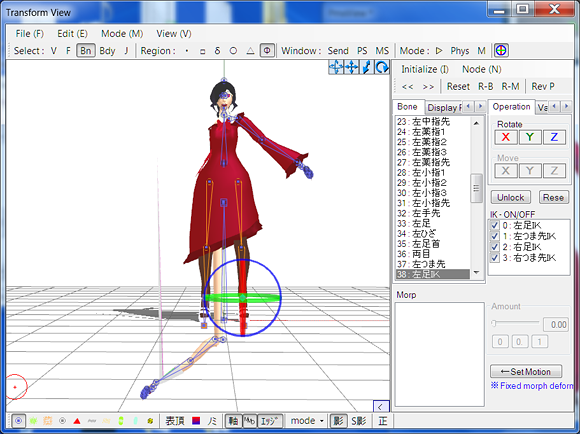Click the red triangle icon in bottom toolbar
580x434 pixels.
pyautogui.click(x=77, y=421)
